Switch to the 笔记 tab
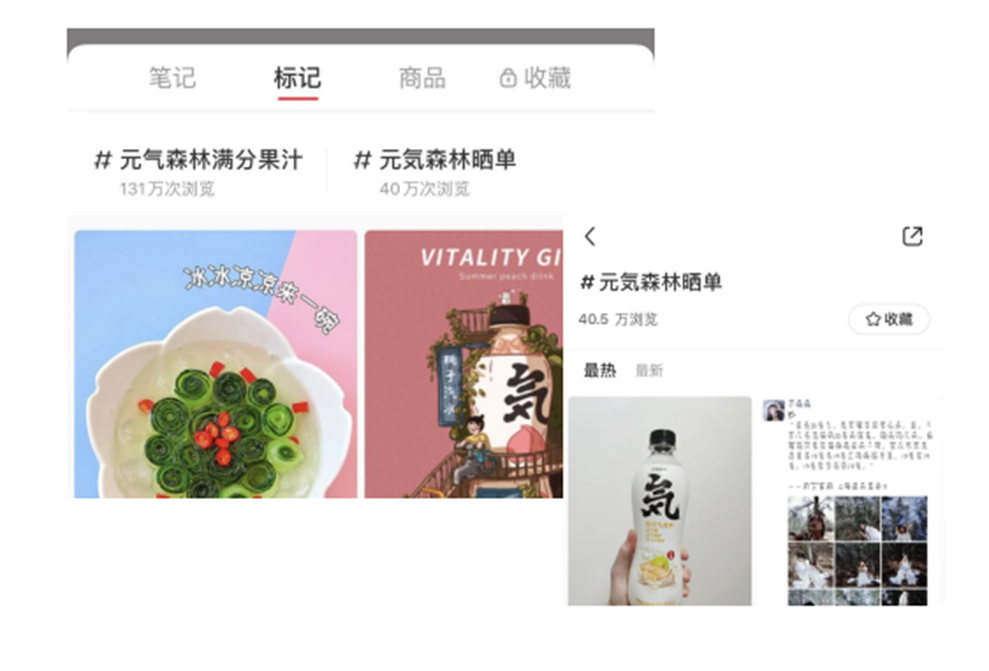Screen dimensions: 989x671 pyautogui.click(x=172, y=78)
